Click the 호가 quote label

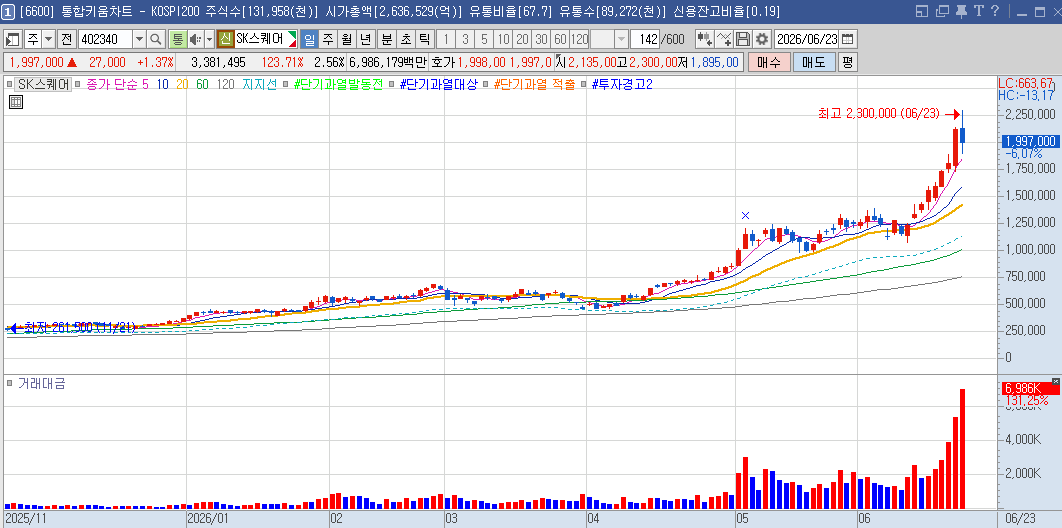pos(443,62)
